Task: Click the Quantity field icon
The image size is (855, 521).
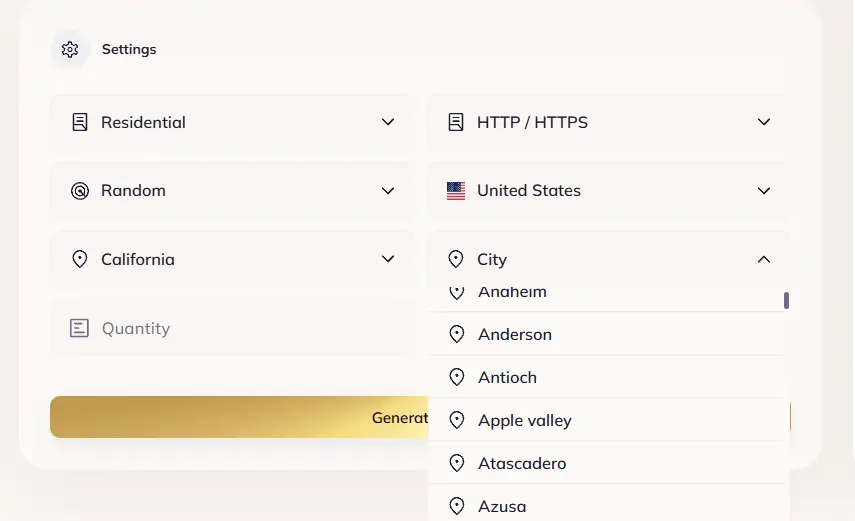Action: [80, 328]
